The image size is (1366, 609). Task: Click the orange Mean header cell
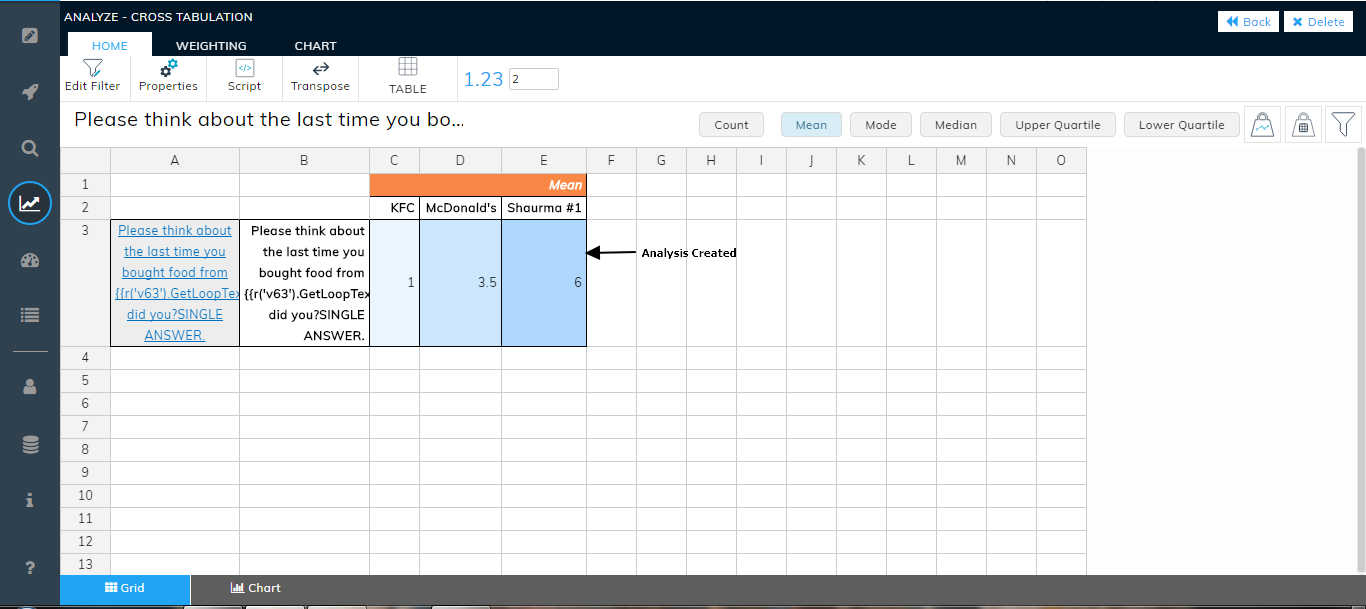[x=478, y=185]
